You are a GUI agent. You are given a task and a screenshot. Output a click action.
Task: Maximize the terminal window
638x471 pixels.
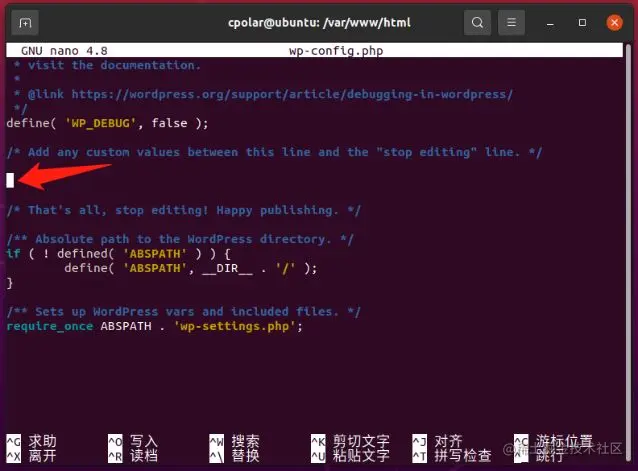coord(582,22)
